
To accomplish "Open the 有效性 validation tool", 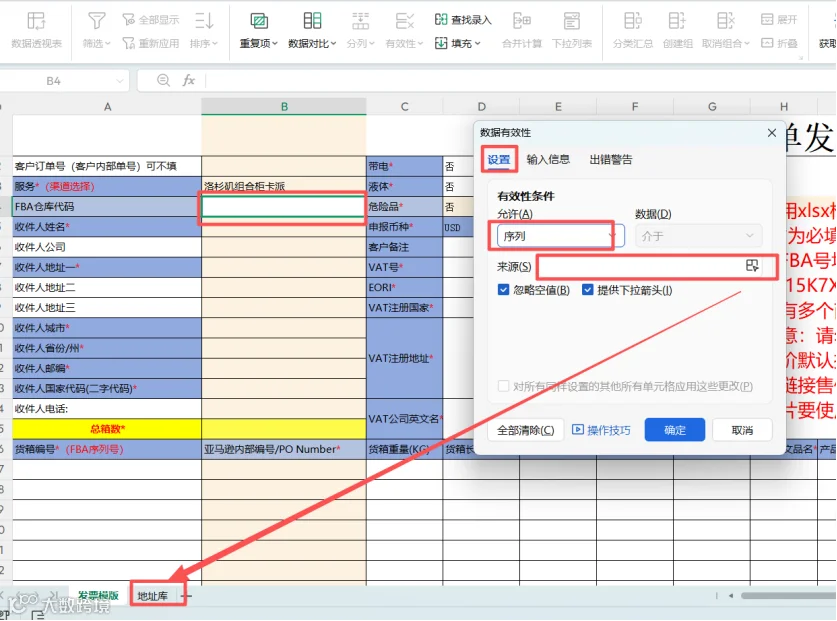I will pyautogui.click(x=404, y=30).
